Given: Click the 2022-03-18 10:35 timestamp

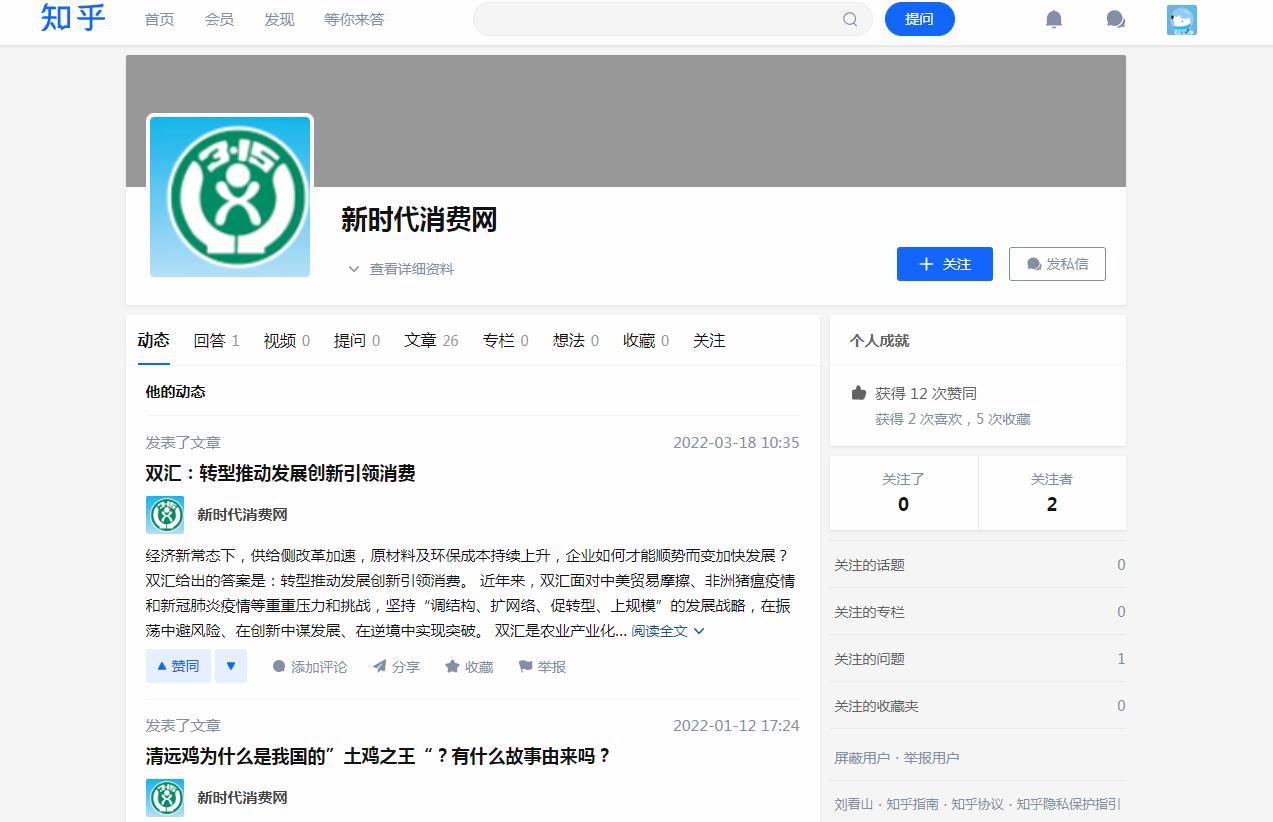Looking at the screenshot, I should (x=736, y=443).
